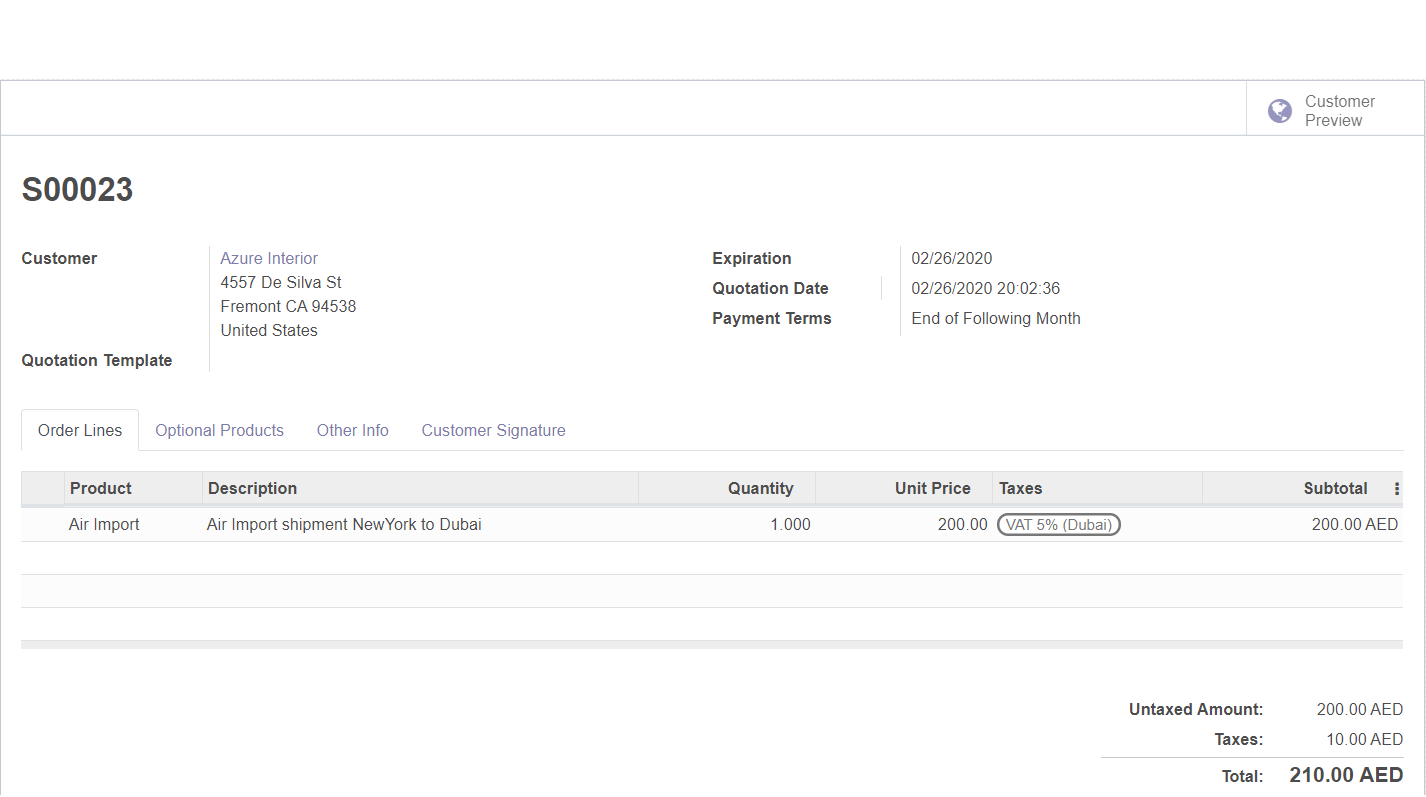Go to the Customer Signature tab

pos(493,431)
